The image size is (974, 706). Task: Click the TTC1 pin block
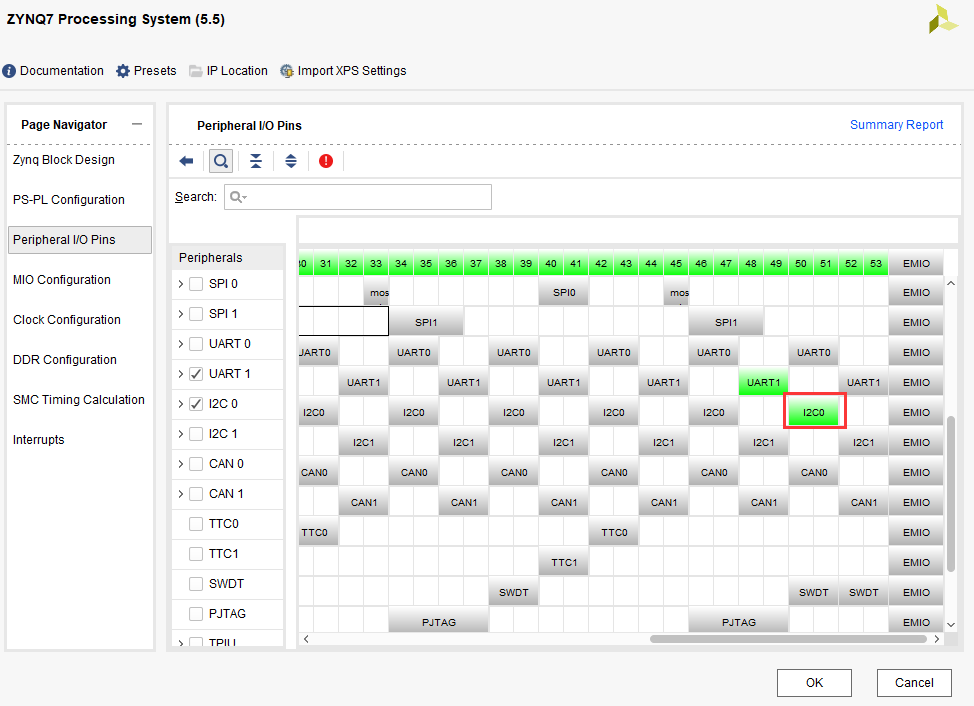click(x=564, y=563)
